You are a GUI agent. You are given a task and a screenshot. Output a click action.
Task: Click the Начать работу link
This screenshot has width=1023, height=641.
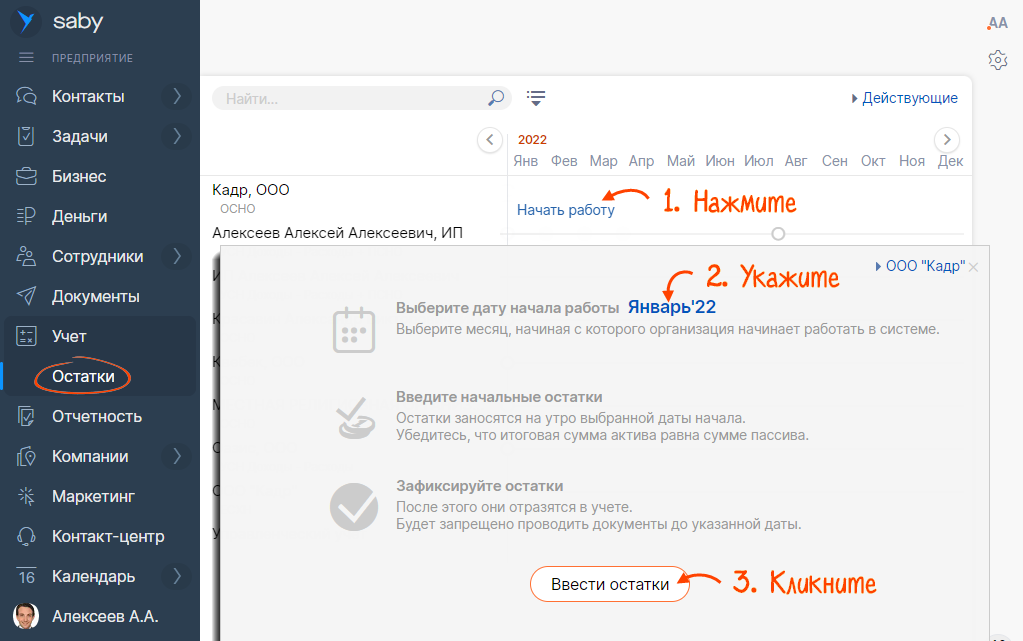565,210
